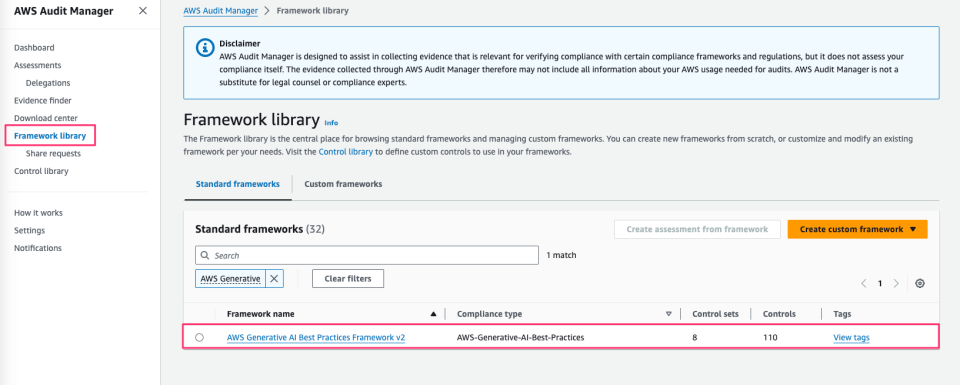Image resolution: width=960 pixels, height=385 pixels.
Task: Click Tags column header
Action: [842, 314]
